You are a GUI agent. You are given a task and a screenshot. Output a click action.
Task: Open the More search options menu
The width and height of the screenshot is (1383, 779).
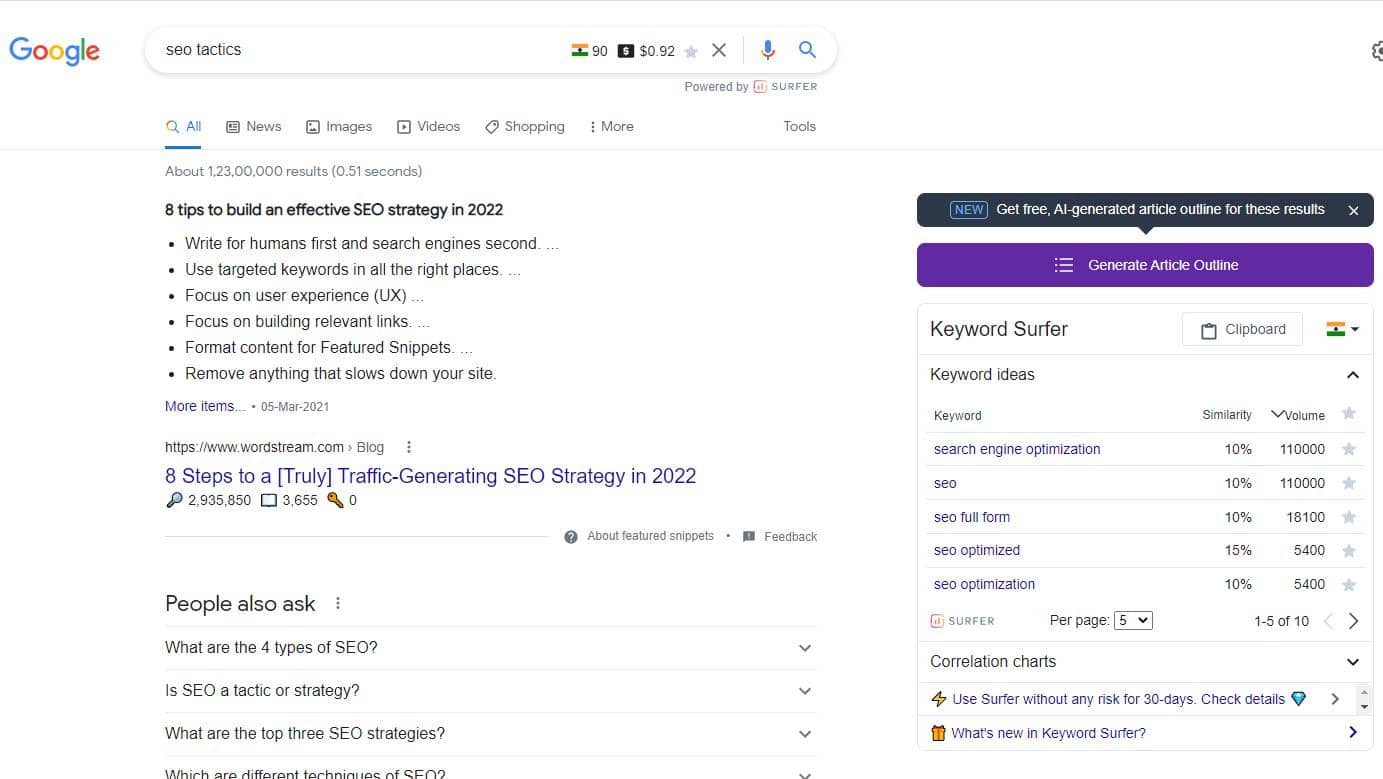[x=611, y=126]
